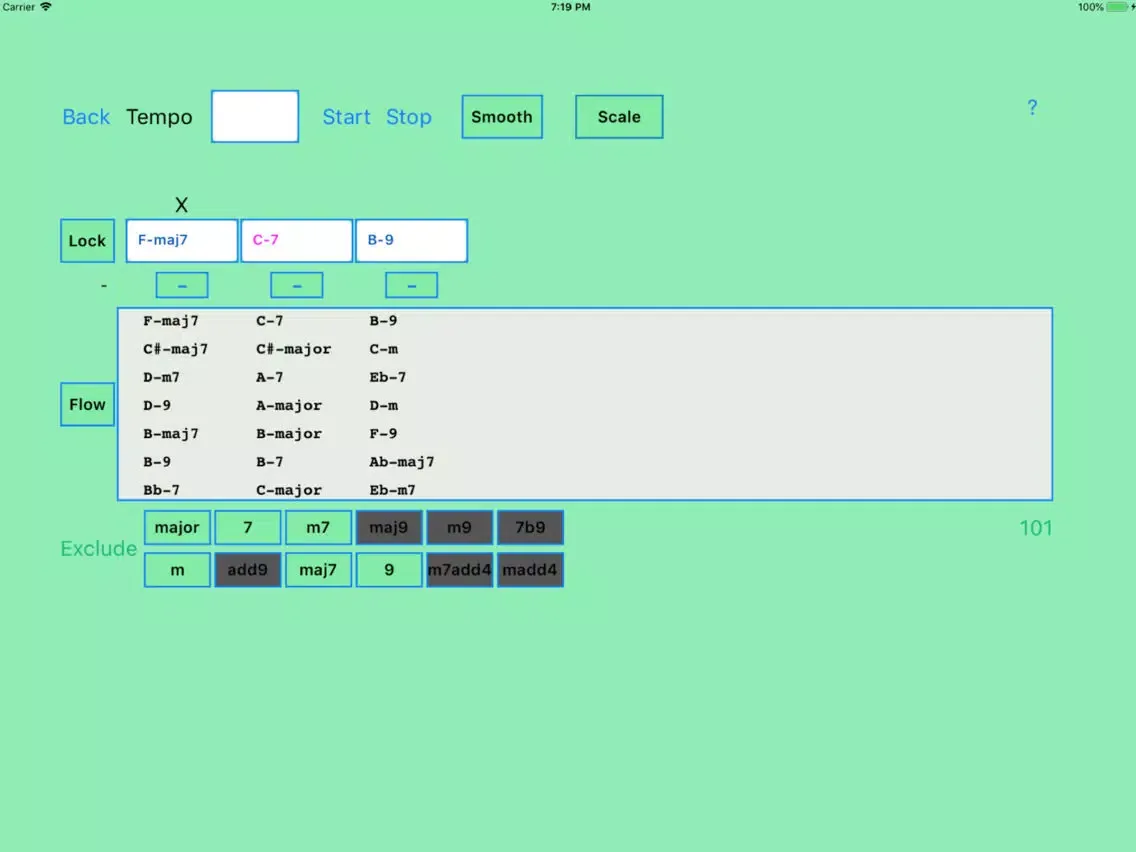Screen dimensions: 1136x852
Task: Toggle exclude for madd4 chord type
Action: pyautogui.click(x=530, y=570)
